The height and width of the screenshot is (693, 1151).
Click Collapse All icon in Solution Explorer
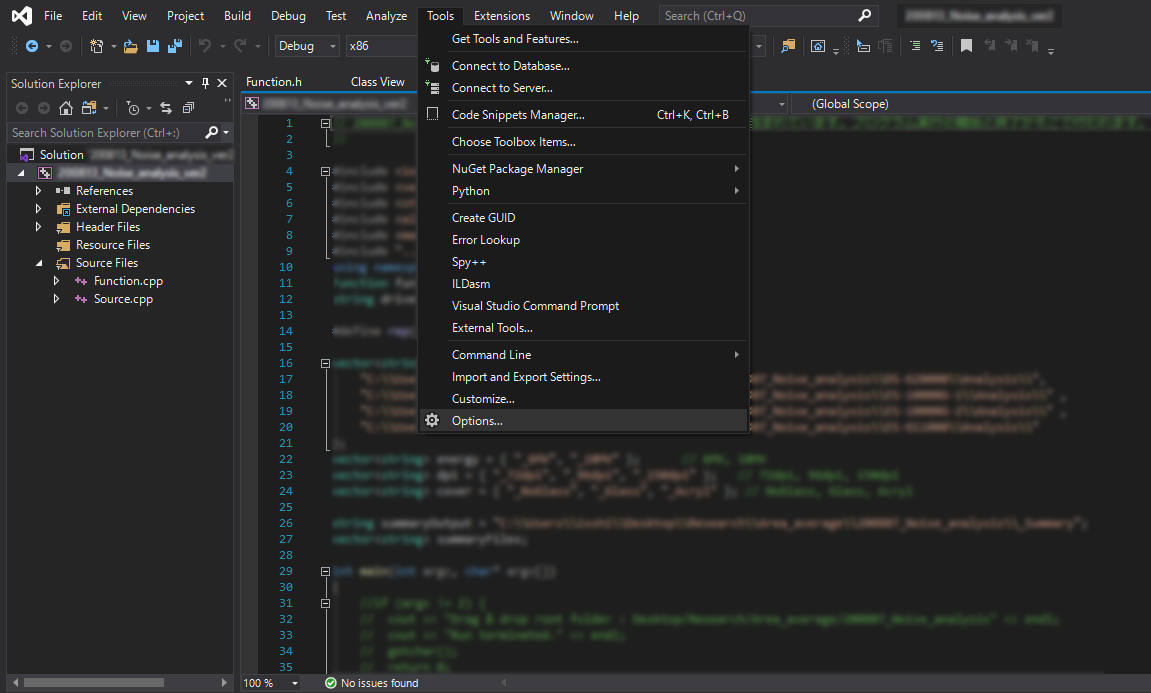point(188,108)
